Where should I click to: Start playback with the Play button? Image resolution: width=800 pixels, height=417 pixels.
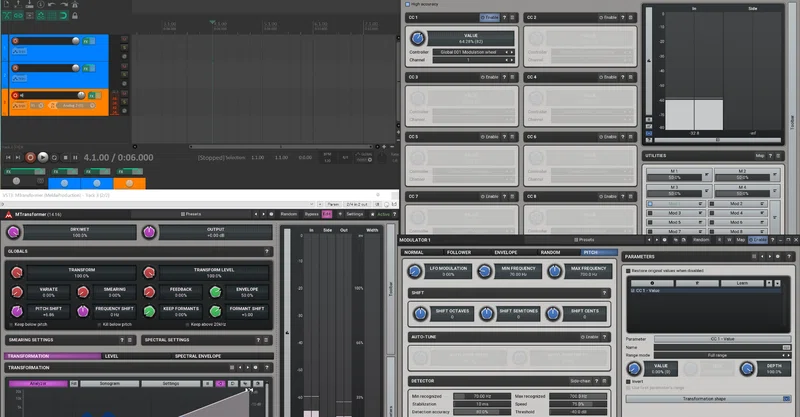(43, 158)
